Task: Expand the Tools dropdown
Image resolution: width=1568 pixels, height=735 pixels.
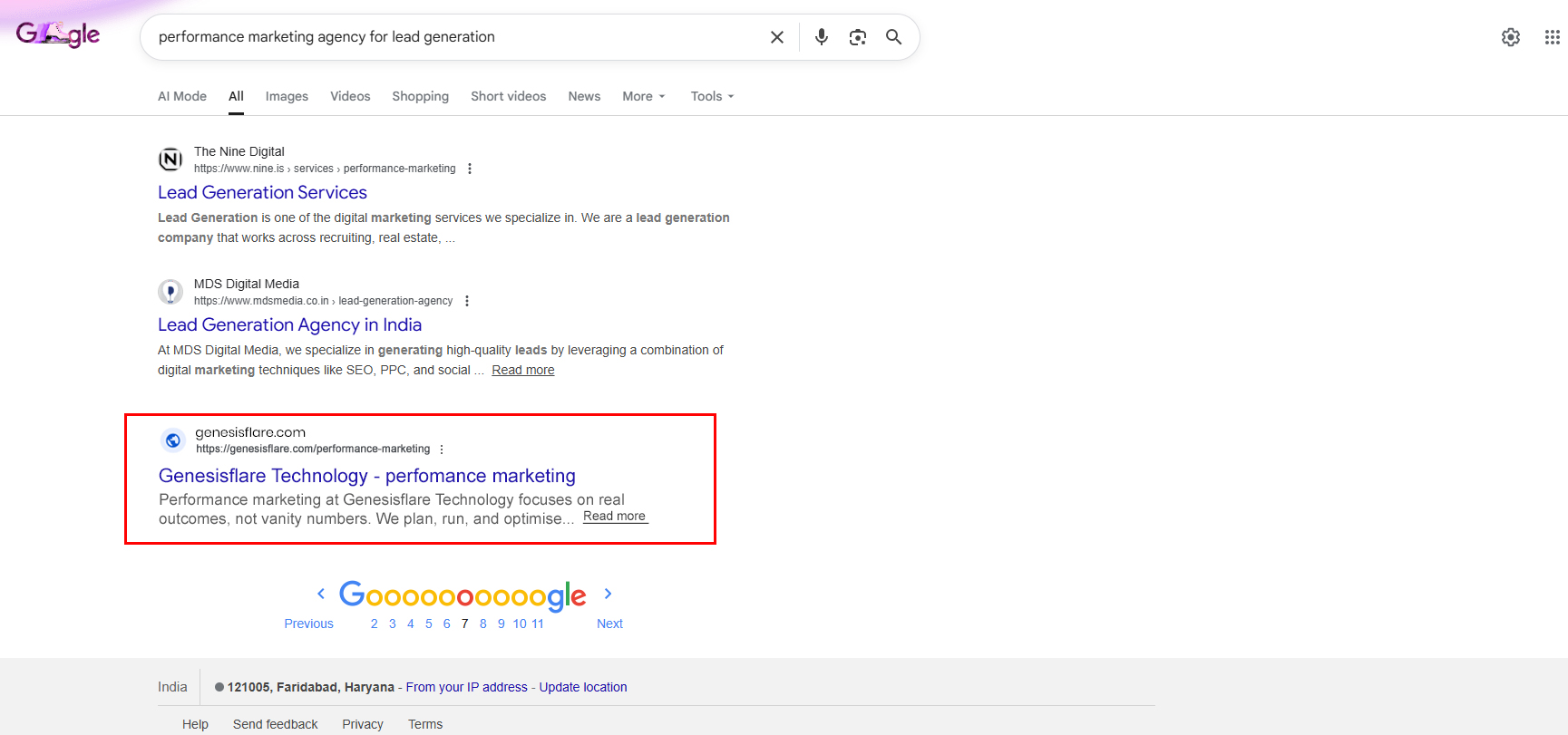Action: click(x=712, y=96)
